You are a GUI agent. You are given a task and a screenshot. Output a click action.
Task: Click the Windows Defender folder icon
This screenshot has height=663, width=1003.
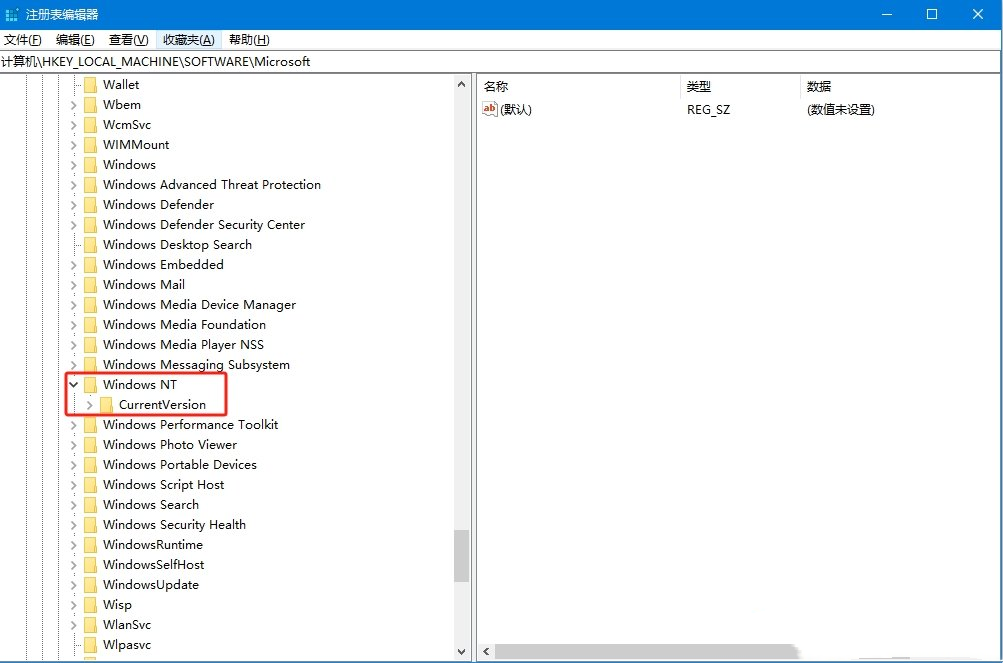pyautogui.click(x=90, y=205)
